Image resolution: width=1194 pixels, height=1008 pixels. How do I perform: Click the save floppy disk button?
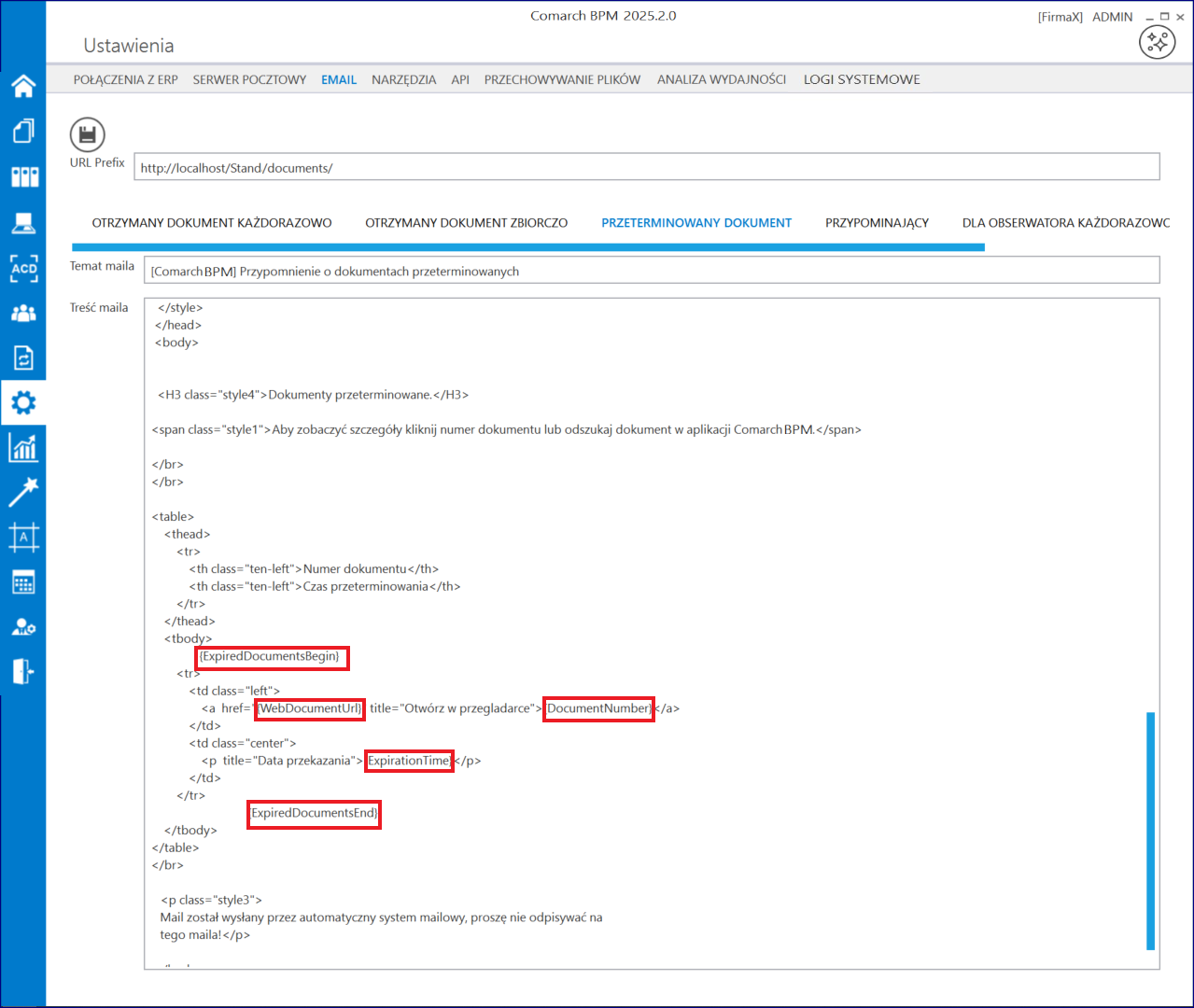(x=87, y=135)
